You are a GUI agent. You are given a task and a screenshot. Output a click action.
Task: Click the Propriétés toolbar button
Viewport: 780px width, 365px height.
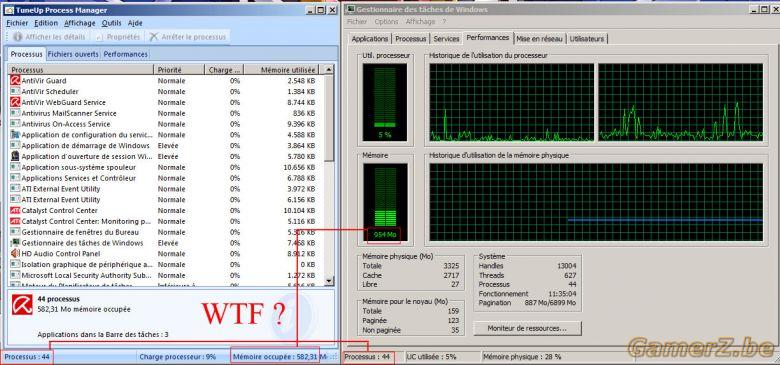click(x=117, y=37)
